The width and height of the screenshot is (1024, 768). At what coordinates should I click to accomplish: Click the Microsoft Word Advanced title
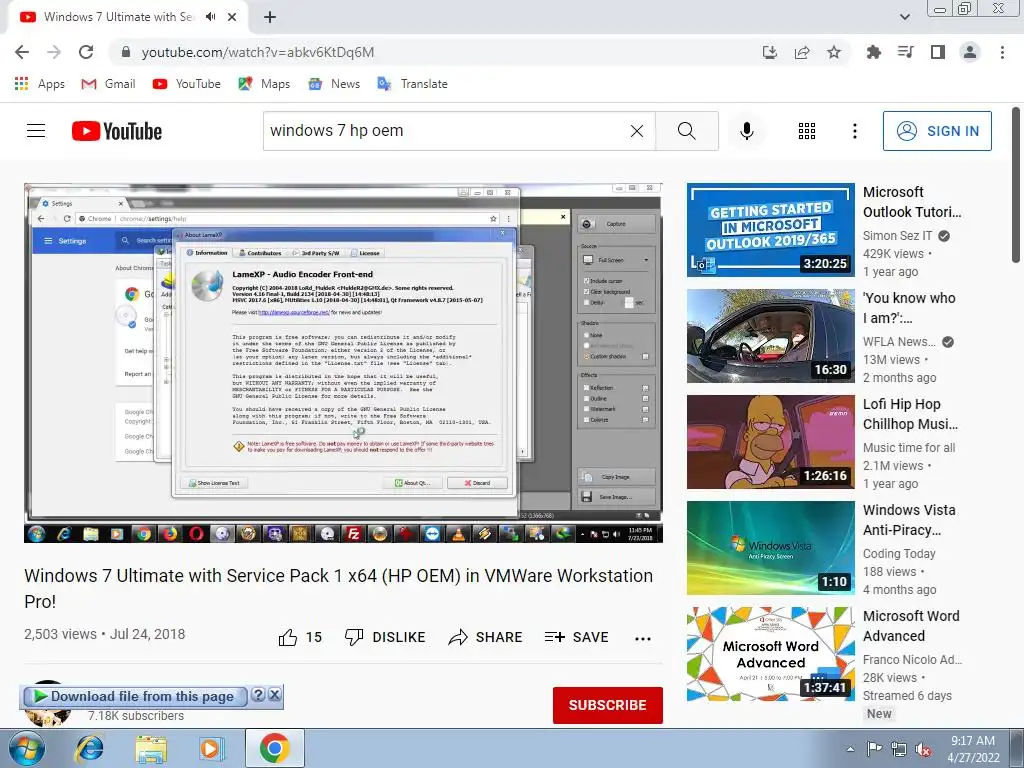(911, 626)
